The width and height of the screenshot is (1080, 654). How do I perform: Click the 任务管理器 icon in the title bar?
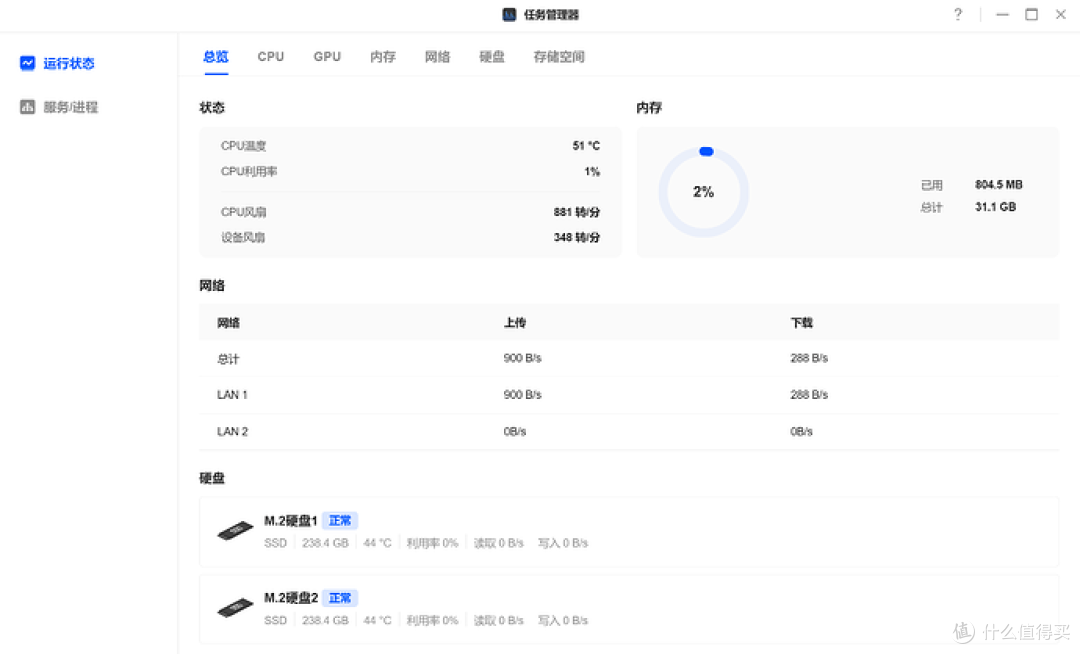click(506, 14)
